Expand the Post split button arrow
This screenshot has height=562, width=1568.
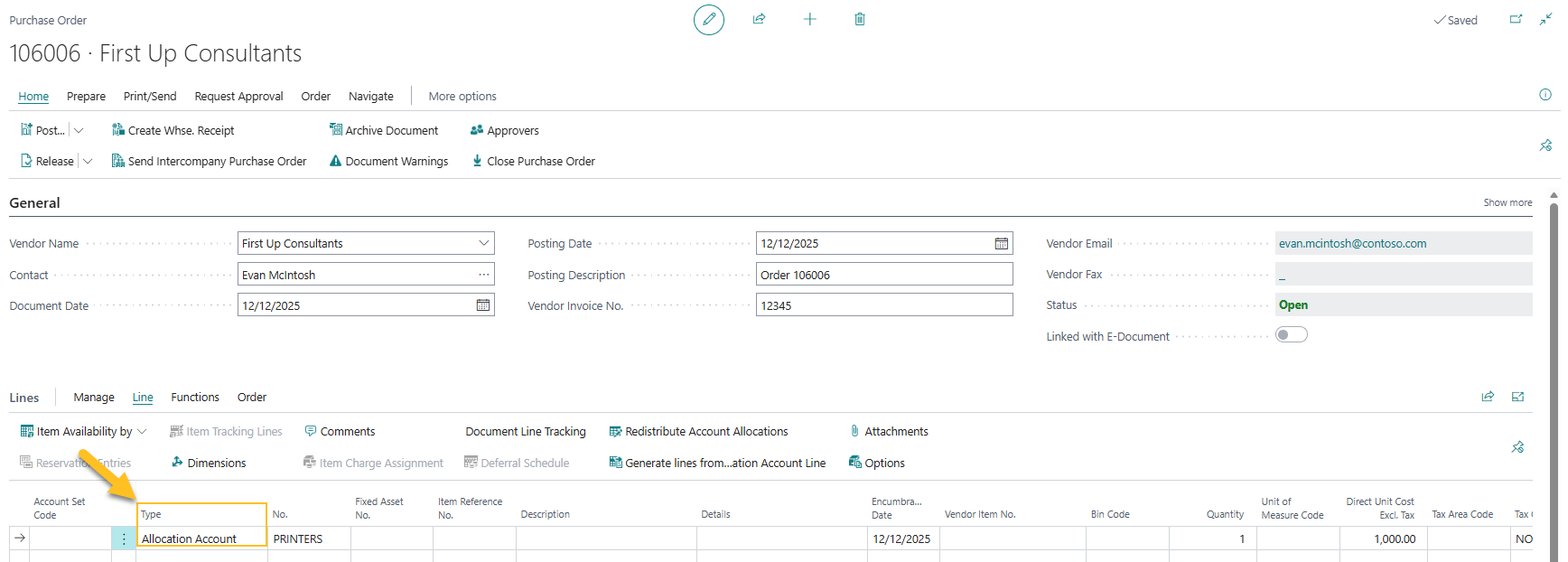click(79, 130)
